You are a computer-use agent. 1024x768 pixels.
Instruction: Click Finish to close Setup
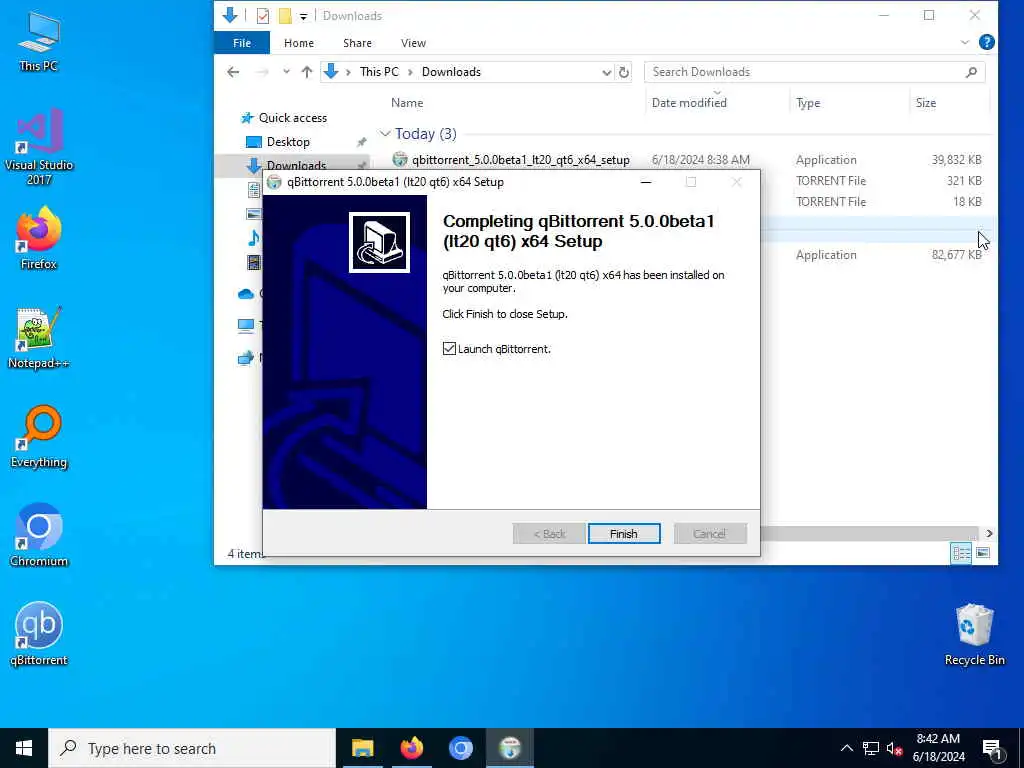point(624,534)
